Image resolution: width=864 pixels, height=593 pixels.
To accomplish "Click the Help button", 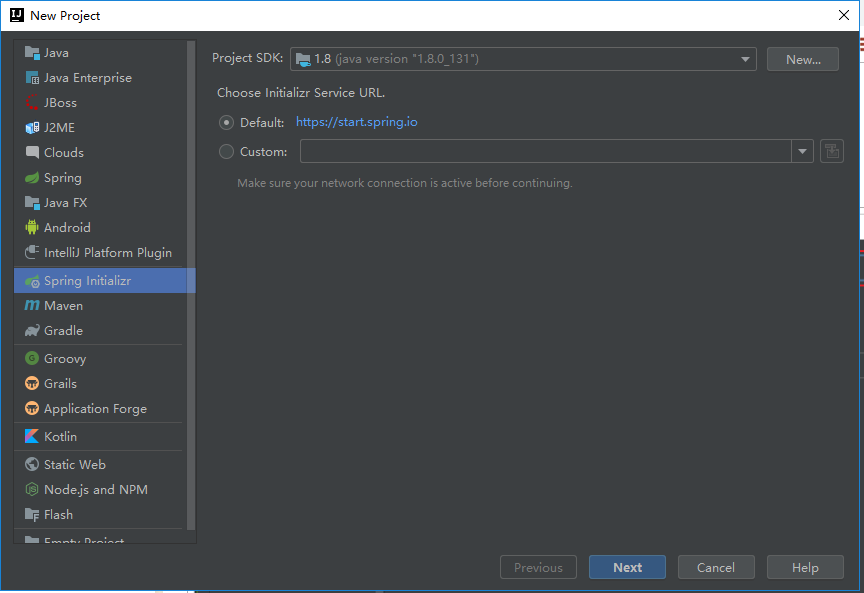I will pyautogui.click(x=805, y=567).
